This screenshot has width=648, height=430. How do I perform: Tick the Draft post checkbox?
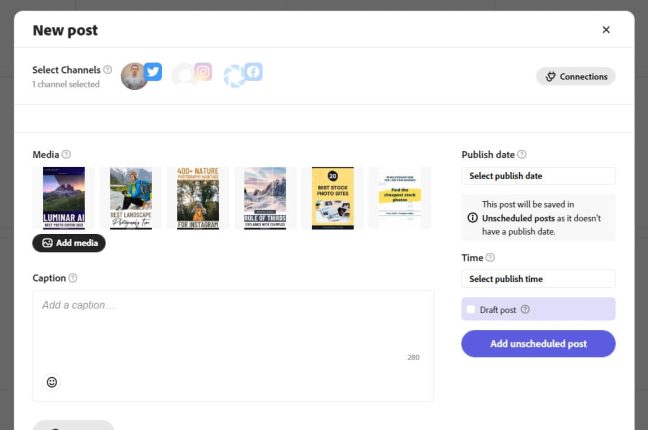471,309
